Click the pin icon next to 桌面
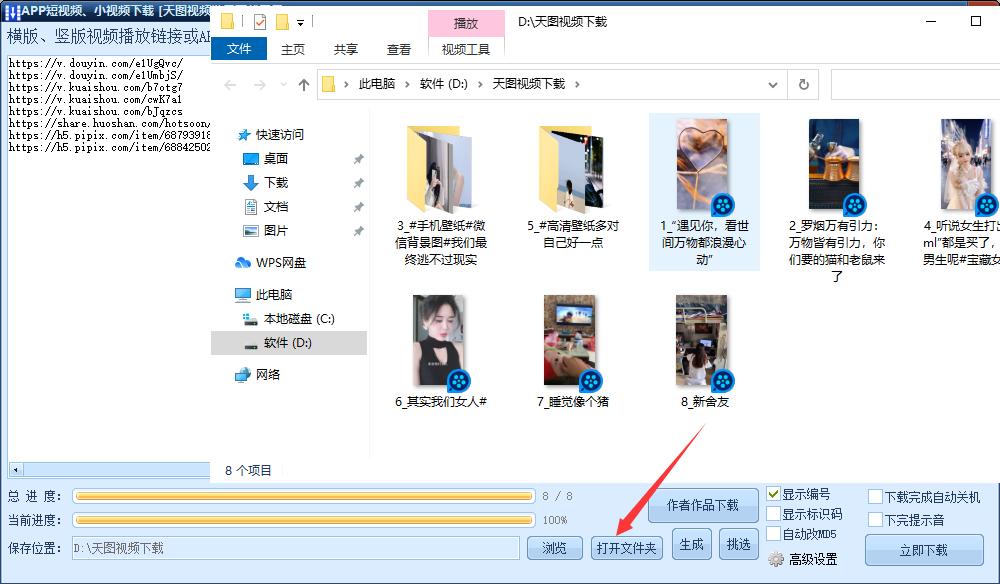 (357, 158)
